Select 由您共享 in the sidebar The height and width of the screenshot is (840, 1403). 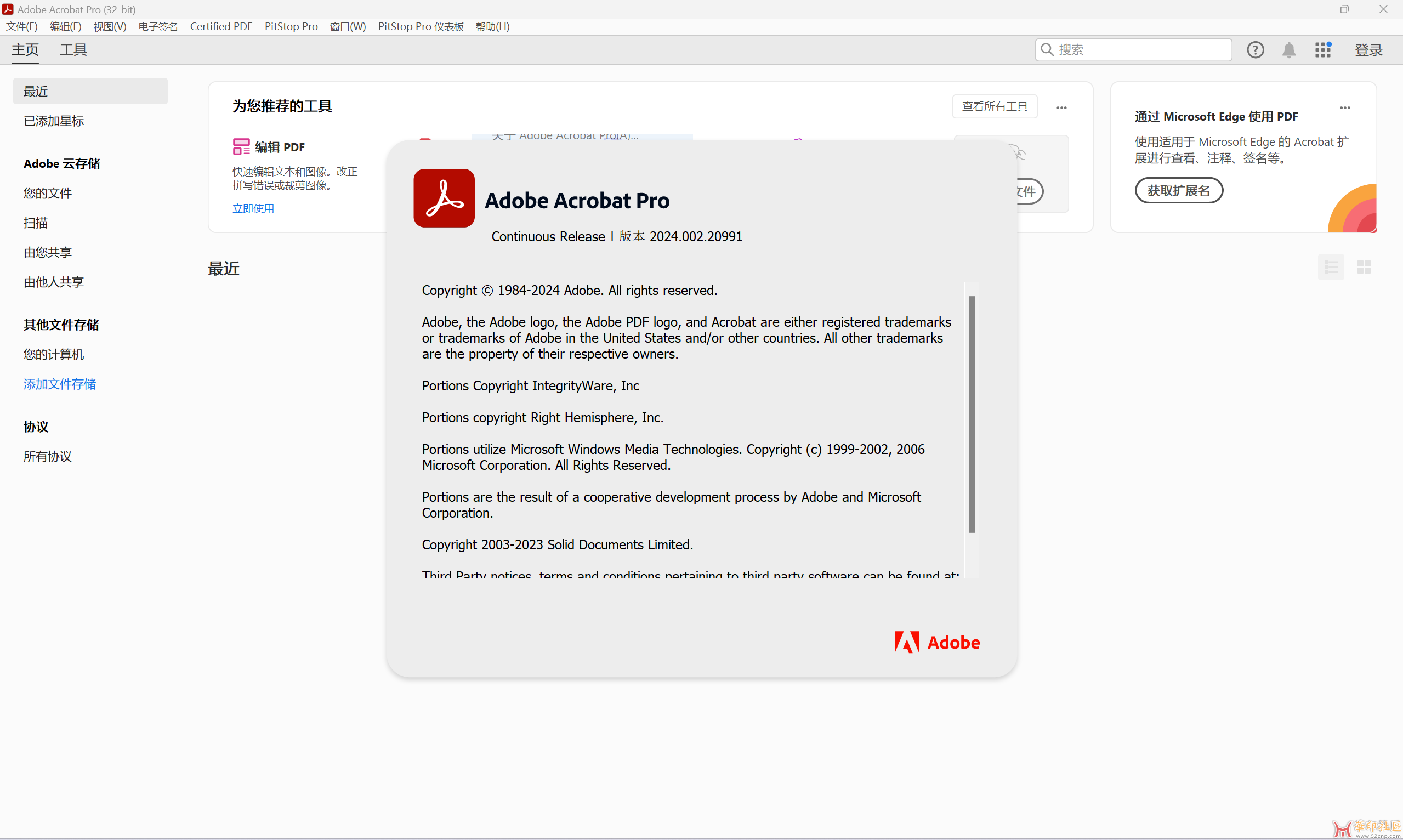point(48,252)
